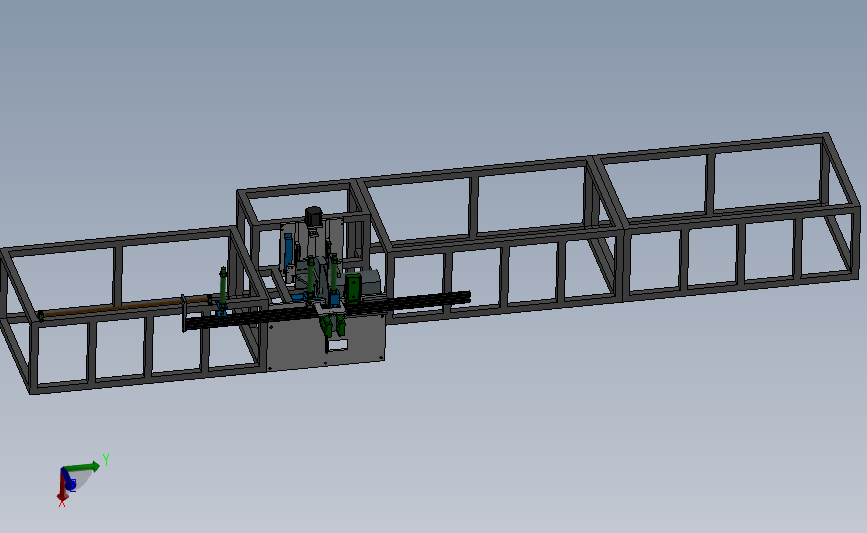Click the green Y axis arrow of triad

82,468
